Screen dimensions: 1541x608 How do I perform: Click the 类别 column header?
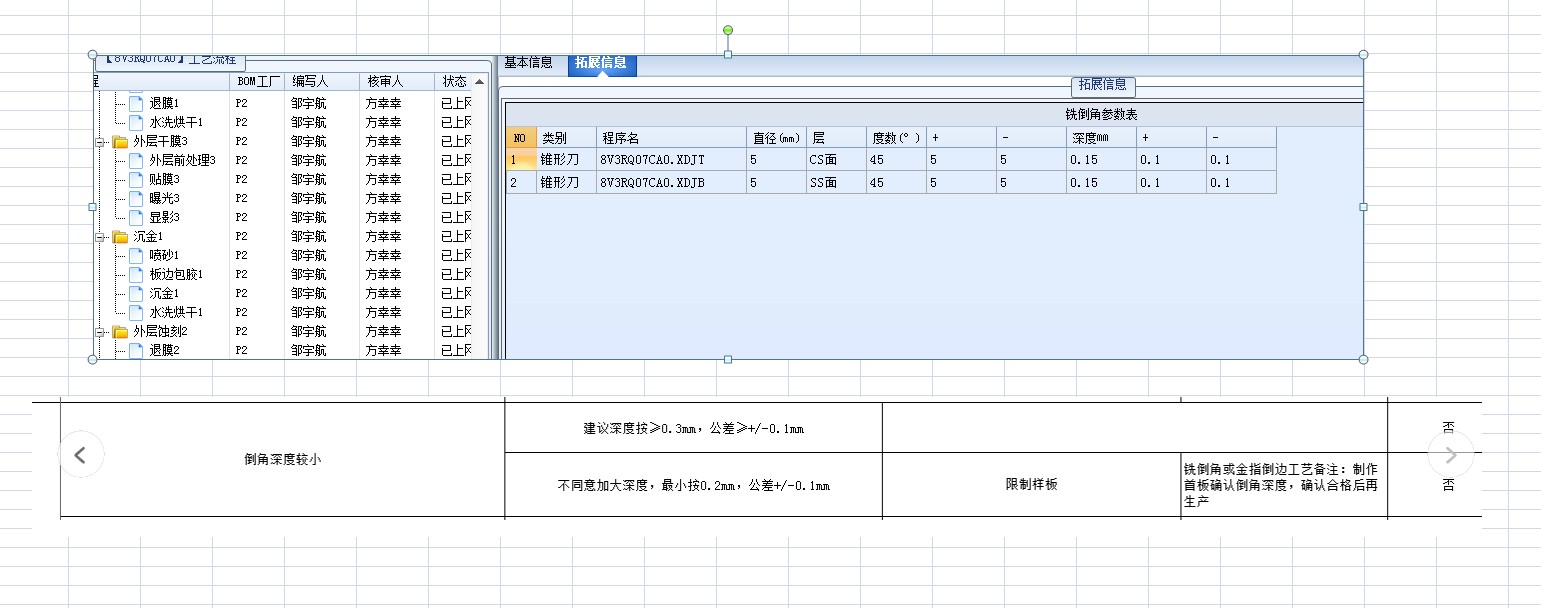(566, 137)
